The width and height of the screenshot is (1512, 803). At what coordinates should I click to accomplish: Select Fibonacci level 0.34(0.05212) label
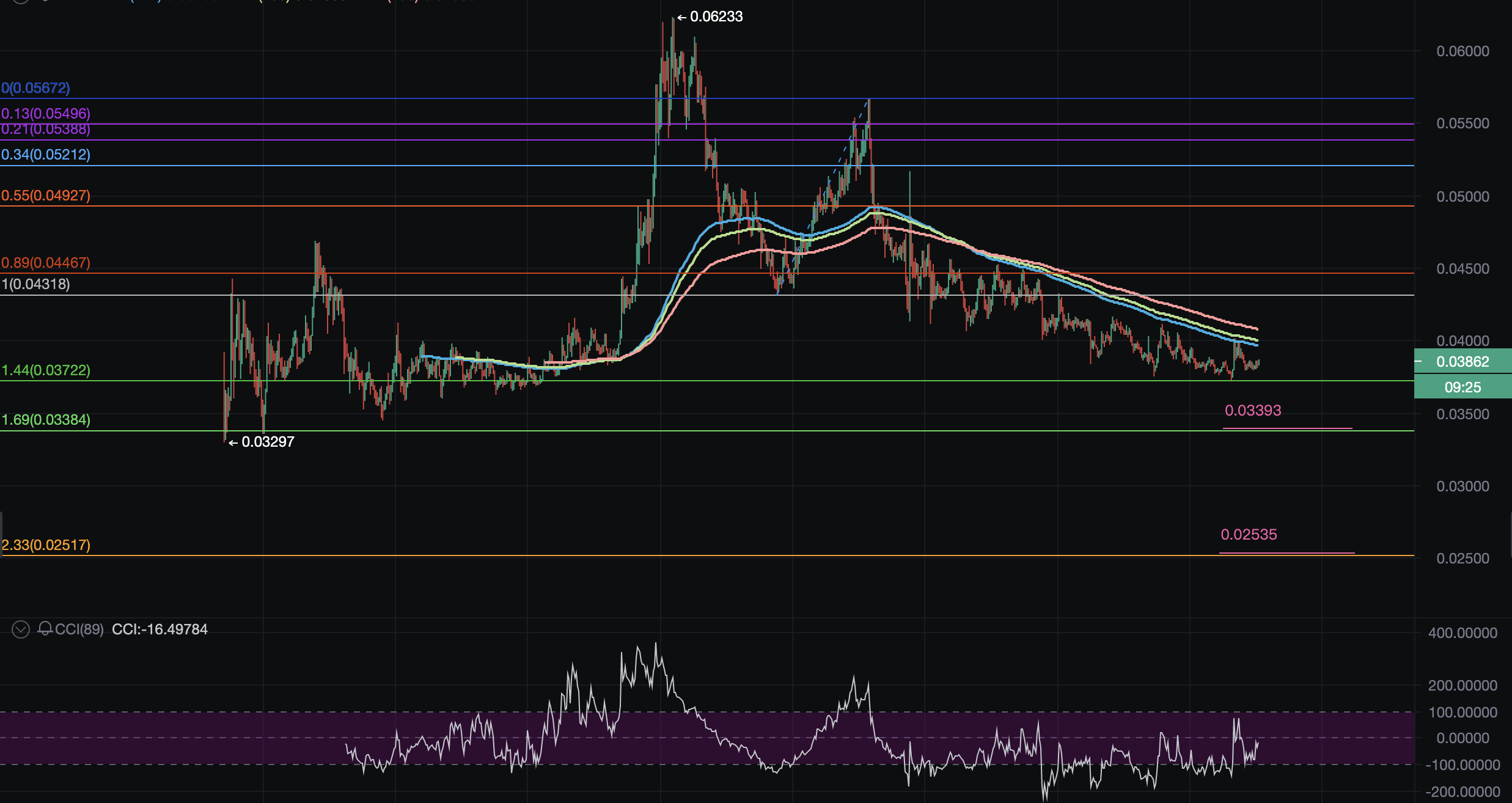(46, 155)
